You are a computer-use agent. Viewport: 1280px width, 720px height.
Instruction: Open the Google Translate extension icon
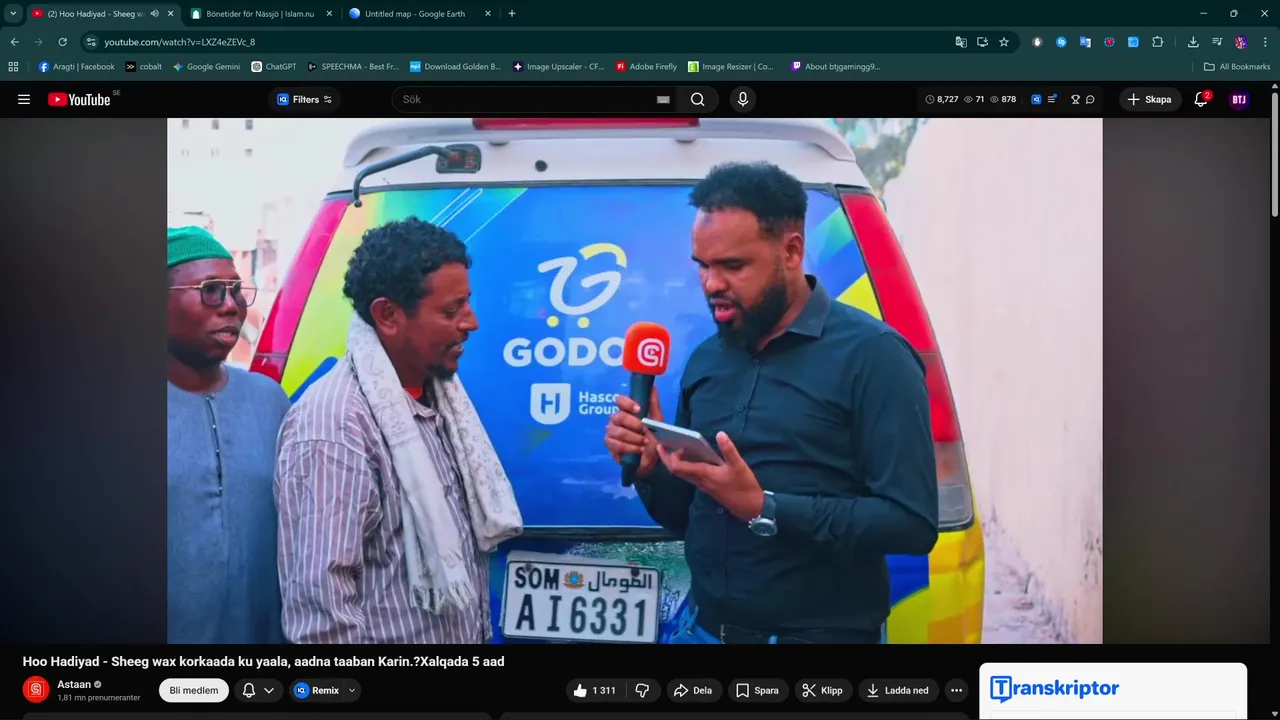pyautogui.click(x=1085, y=42)
